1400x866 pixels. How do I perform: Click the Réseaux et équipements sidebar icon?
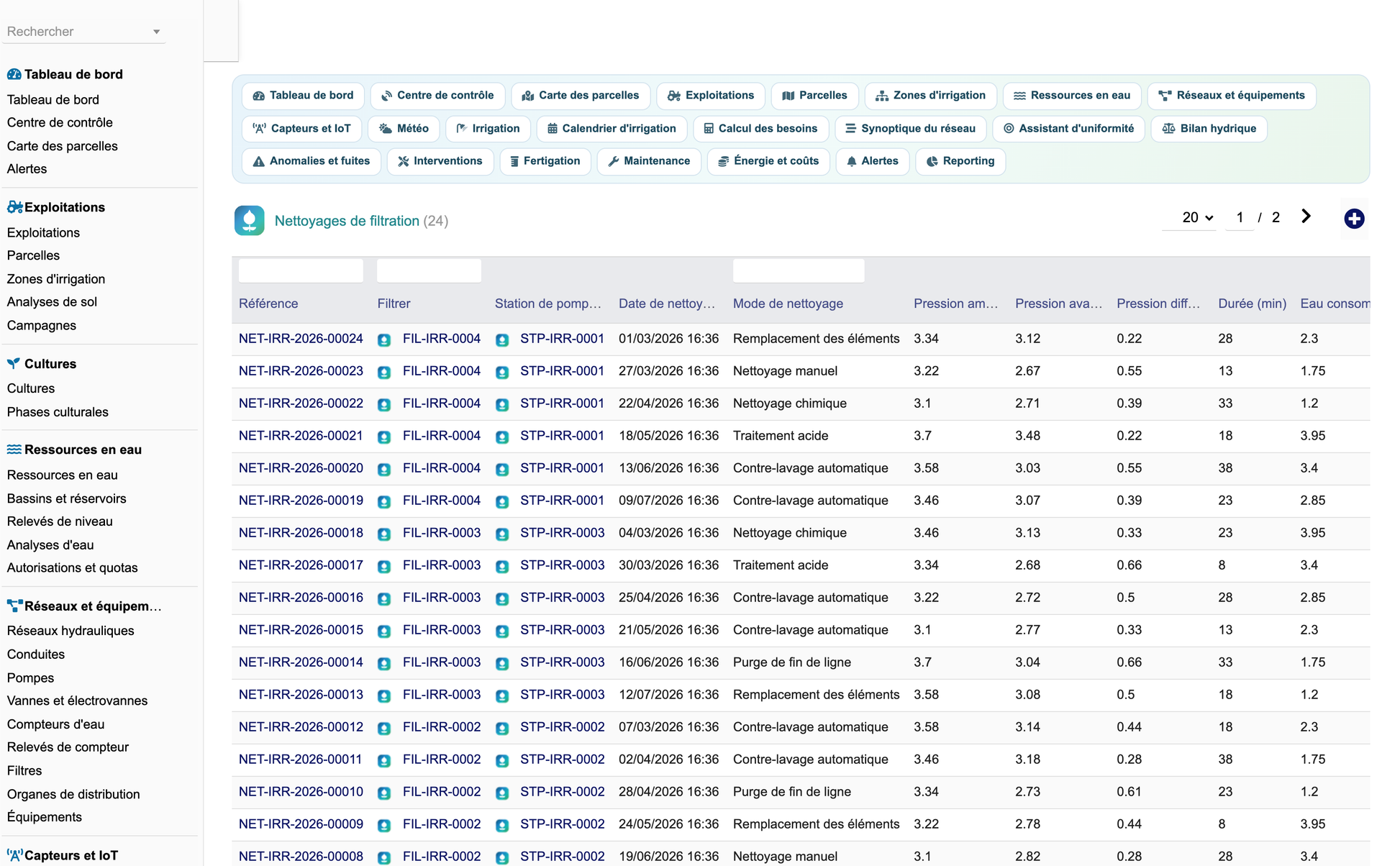[14, 606]
